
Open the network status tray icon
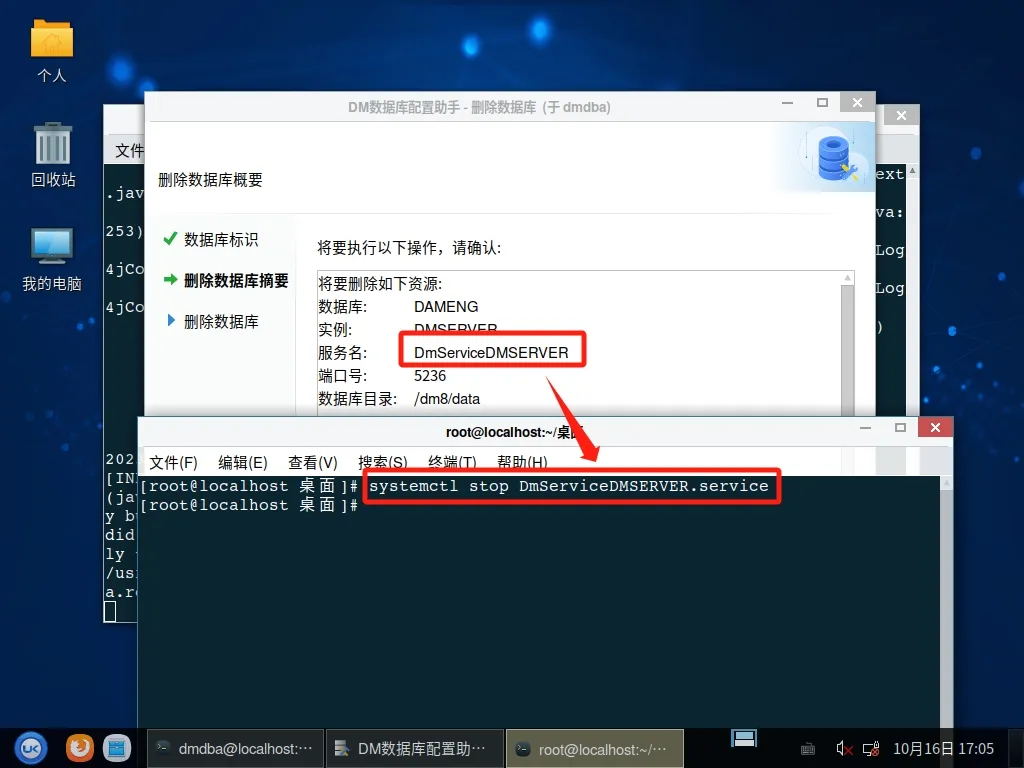[x=870, y=748]
